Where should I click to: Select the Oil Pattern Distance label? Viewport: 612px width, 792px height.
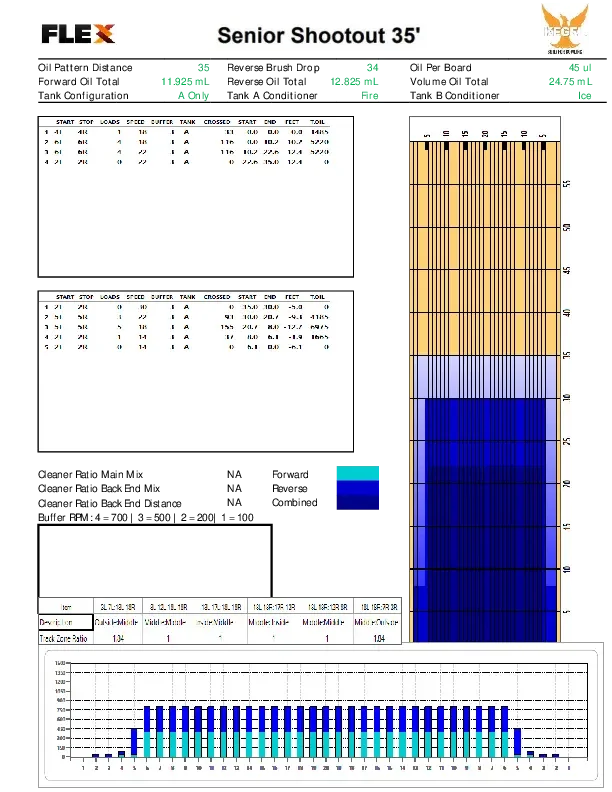tap(85, 68)
